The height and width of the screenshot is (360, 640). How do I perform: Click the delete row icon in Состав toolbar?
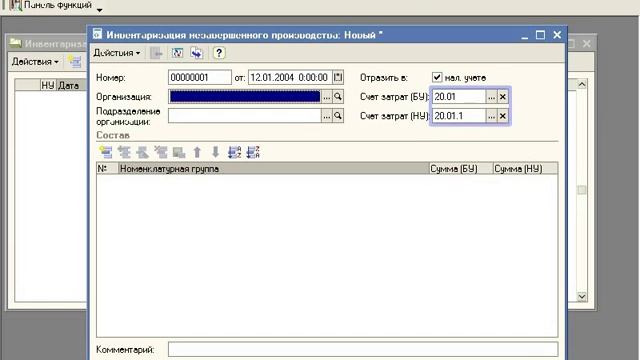tap(161, 152)
